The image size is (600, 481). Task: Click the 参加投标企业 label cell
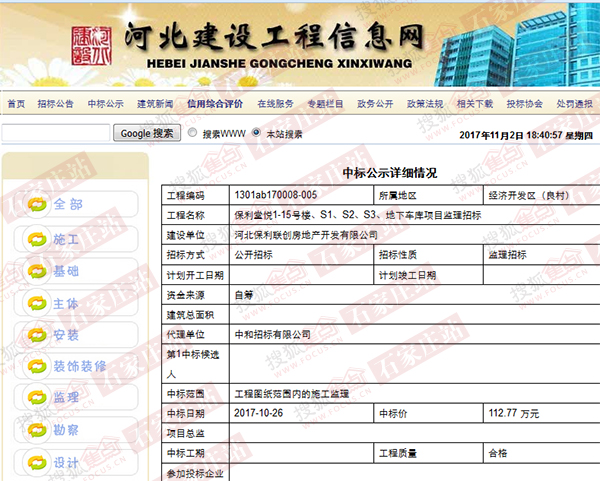196,473
